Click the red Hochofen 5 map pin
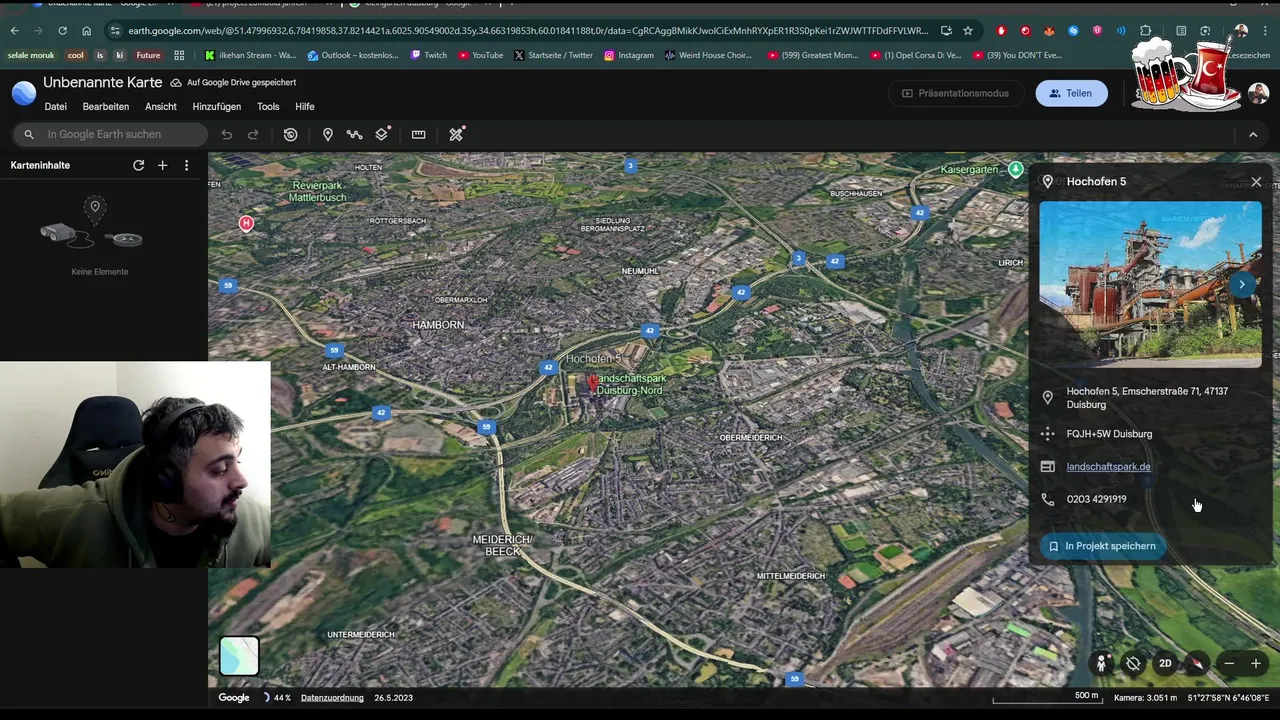Image resolution: width=1280 pixels, height=720 pixels. pyautogui.click(x=592, y=381)
